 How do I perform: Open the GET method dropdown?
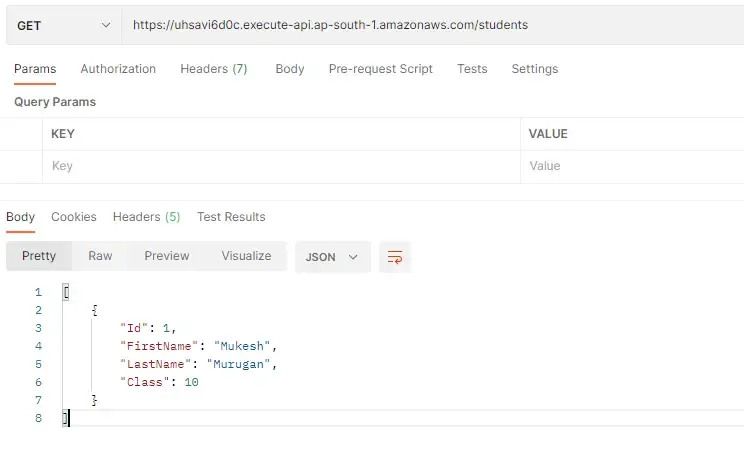64,26
